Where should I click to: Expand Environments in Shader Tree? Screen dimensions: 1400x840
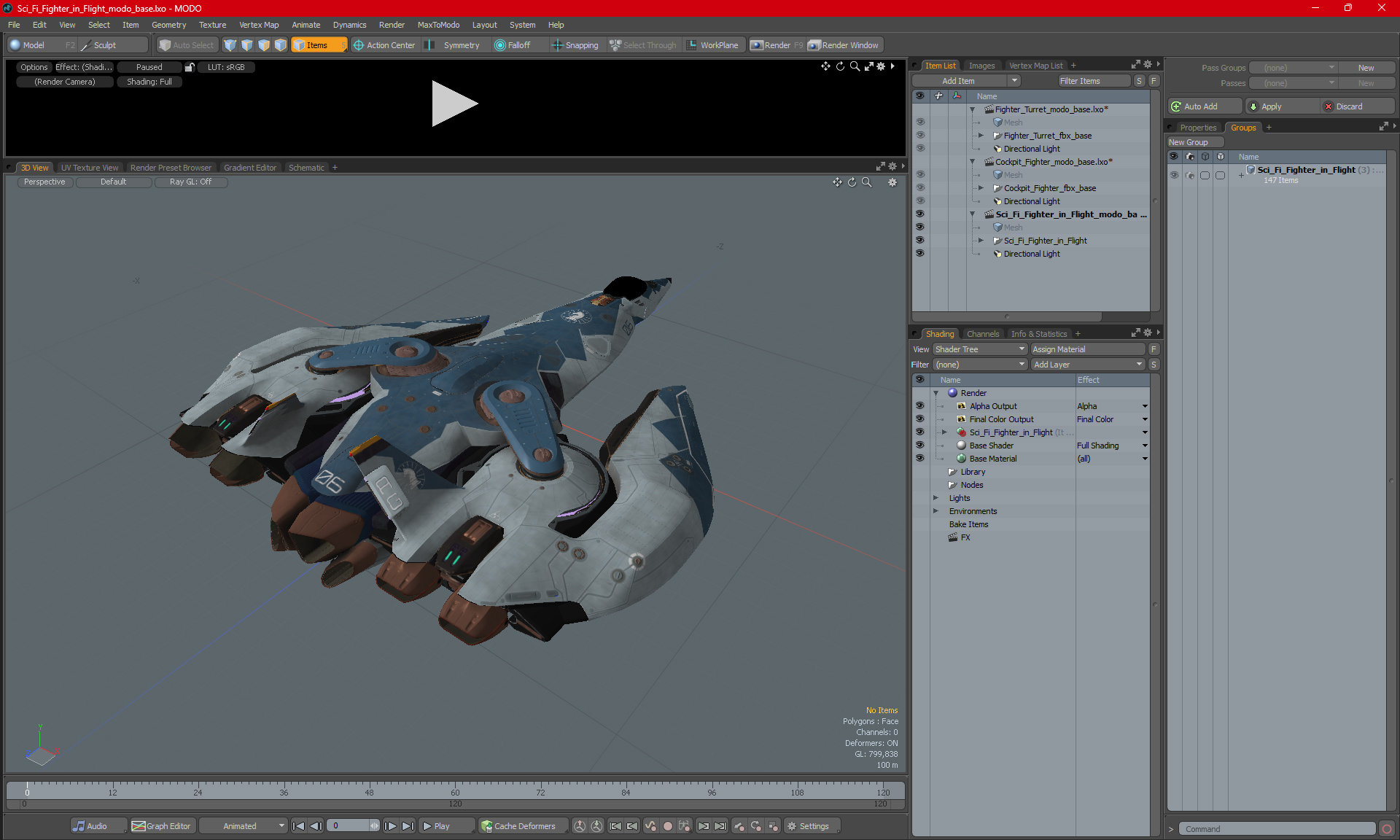pos(936,511)
